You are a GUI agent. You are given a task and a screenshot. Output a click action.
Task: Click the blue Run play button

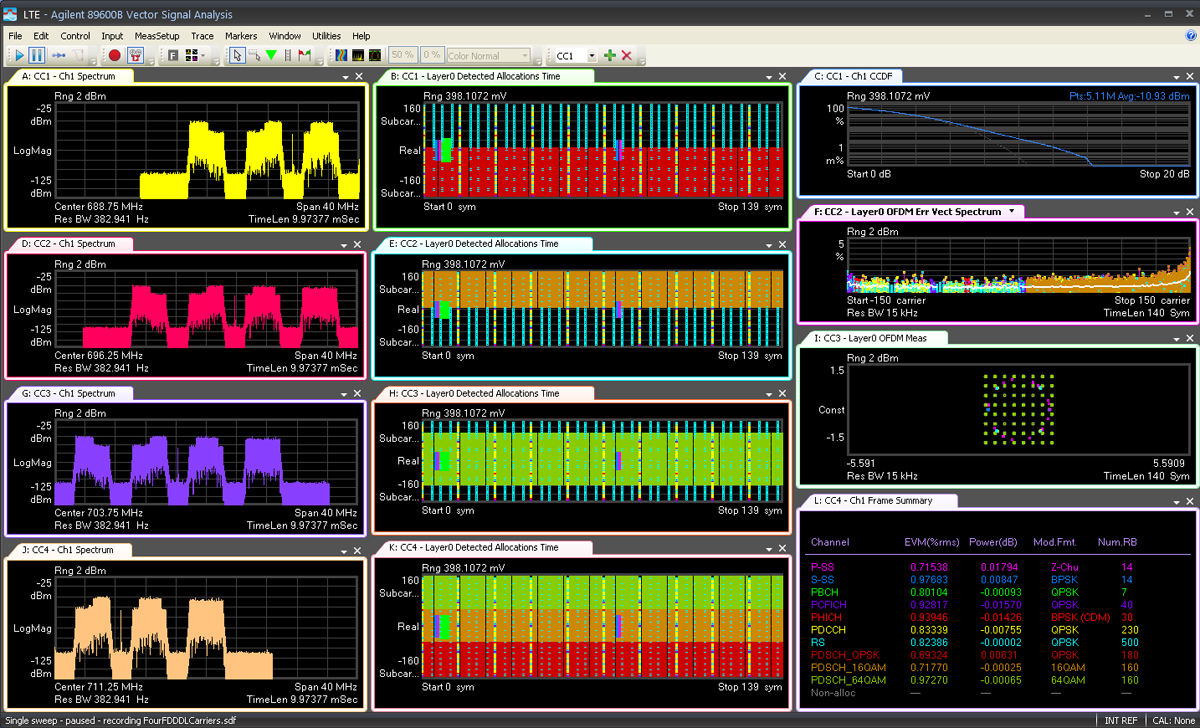click(18, 56)
